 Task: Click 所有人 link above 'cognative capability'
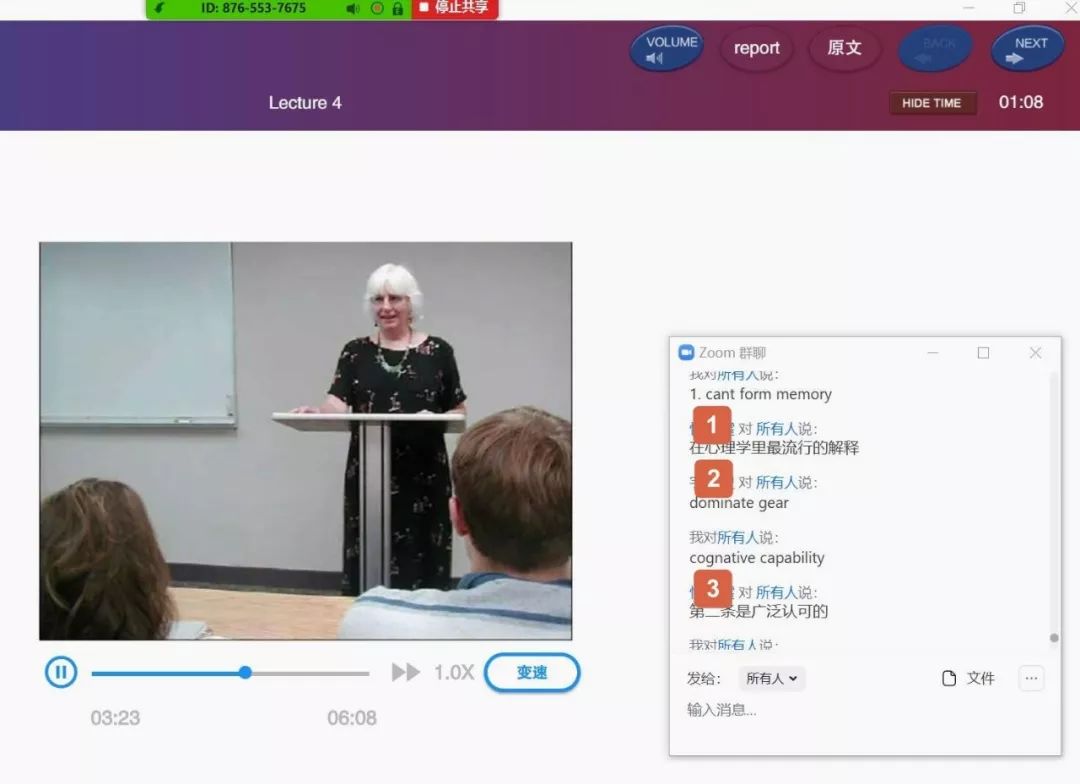pos(738,537)
